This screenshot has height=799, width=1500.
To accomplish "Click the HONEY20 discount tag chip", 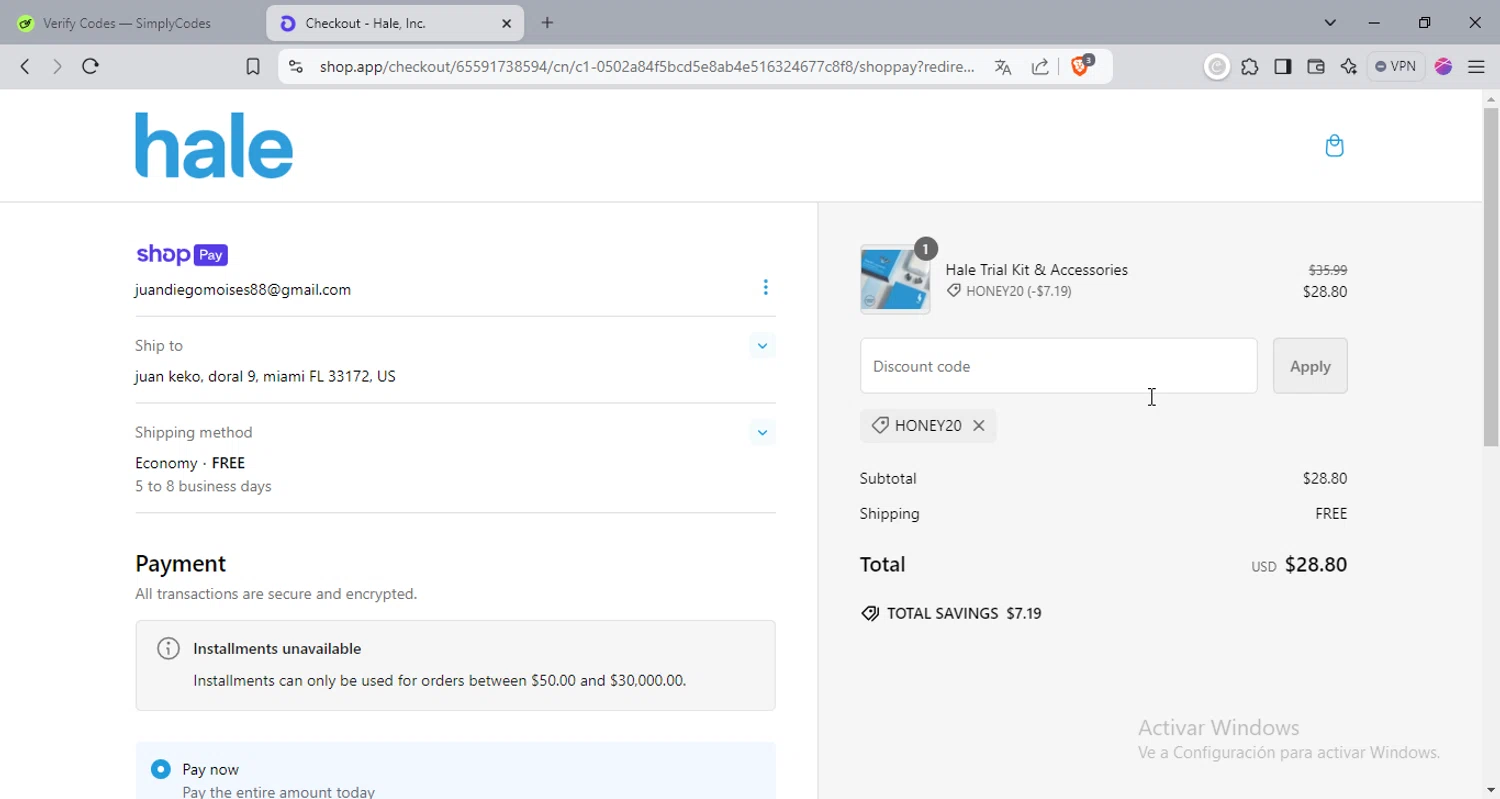I will [928, 426].
